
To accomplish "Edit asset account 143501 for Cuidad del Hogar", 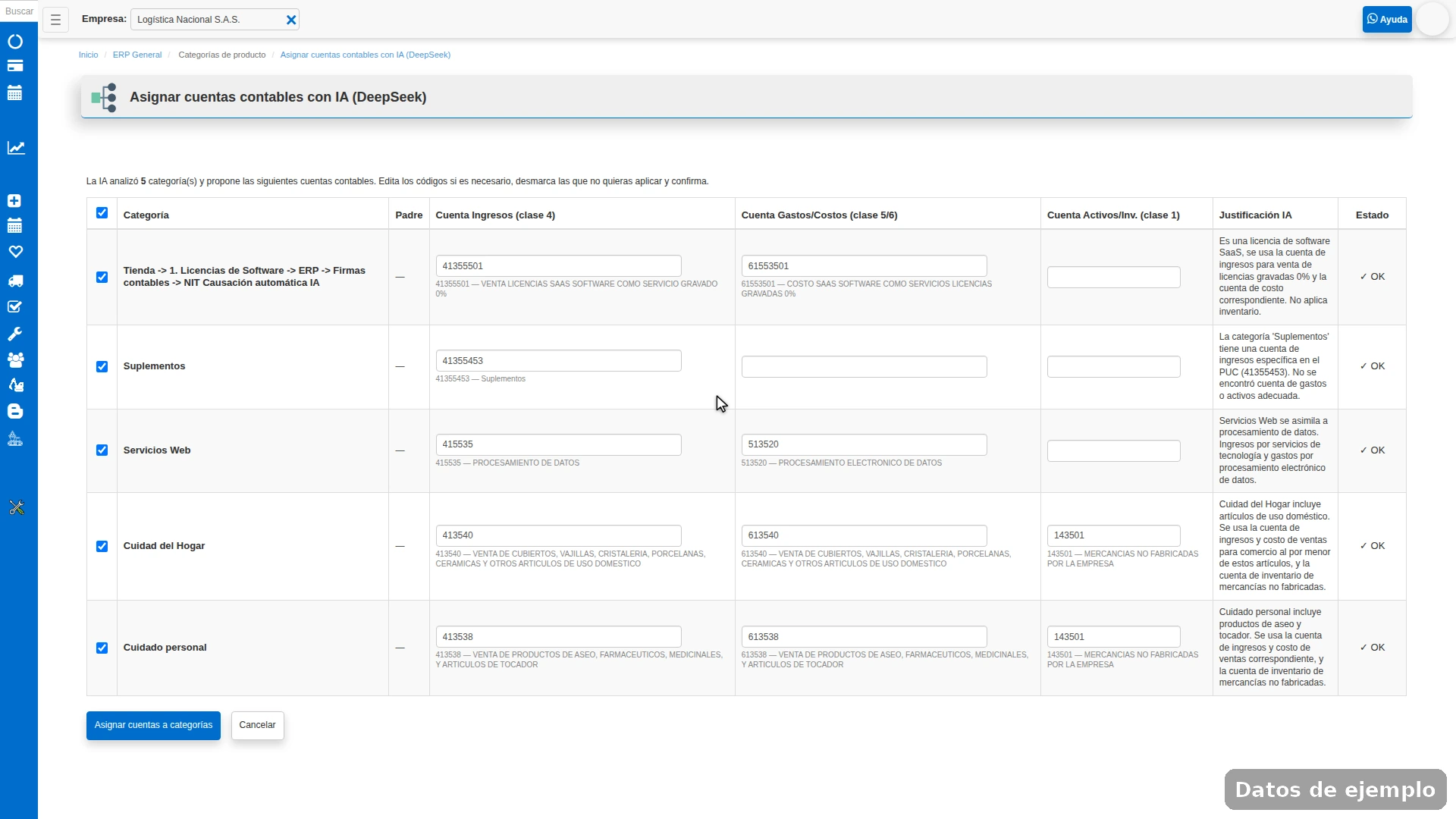I will (1113, 536).
